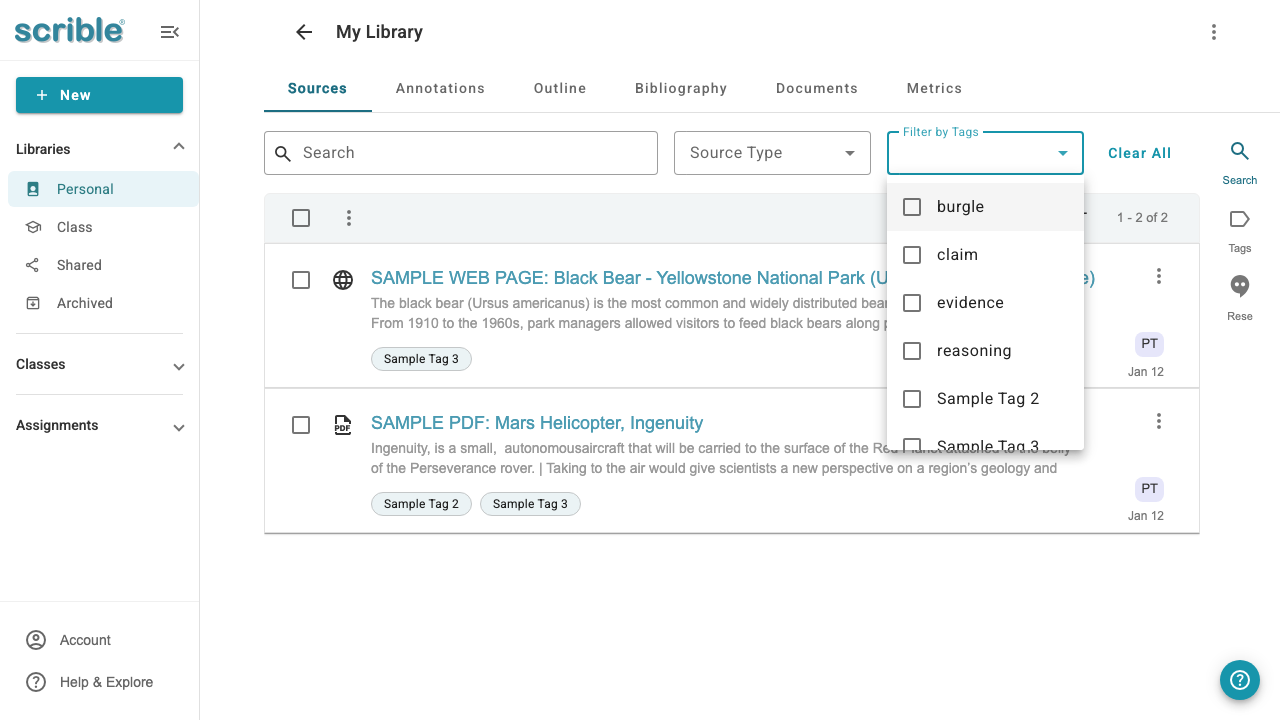Select the Black Bear source checkbox
1280x720 pixels.
tap(301, 280)
